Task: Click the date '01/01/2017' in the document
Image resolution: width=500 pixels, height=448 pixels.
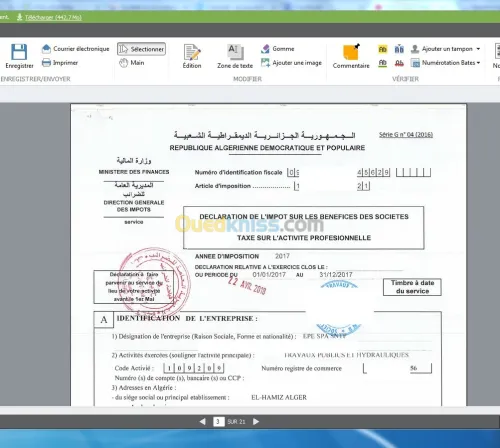Action: 269,275
